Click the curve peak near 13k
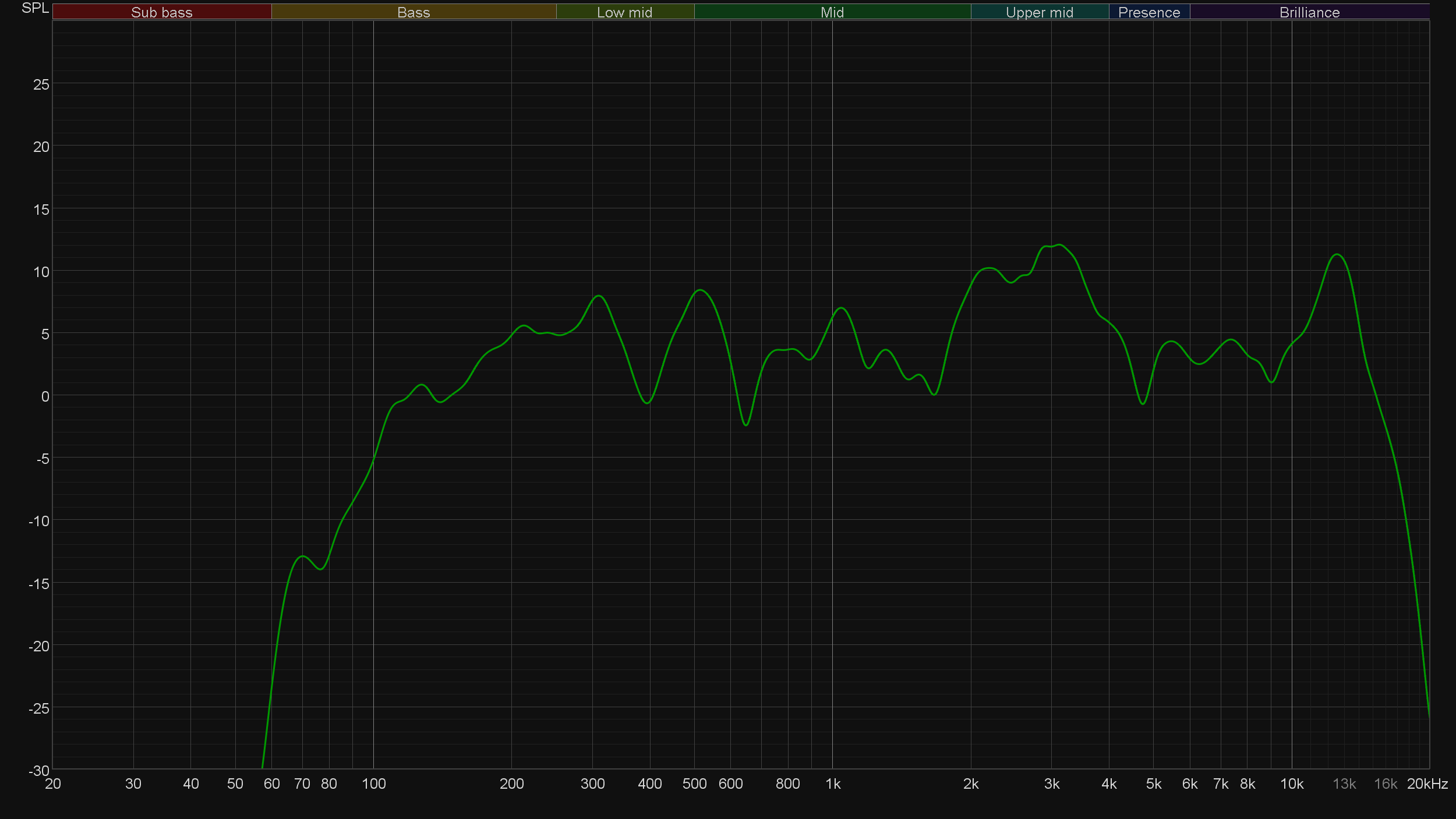1456x819 pixels. click(1337, 254)
